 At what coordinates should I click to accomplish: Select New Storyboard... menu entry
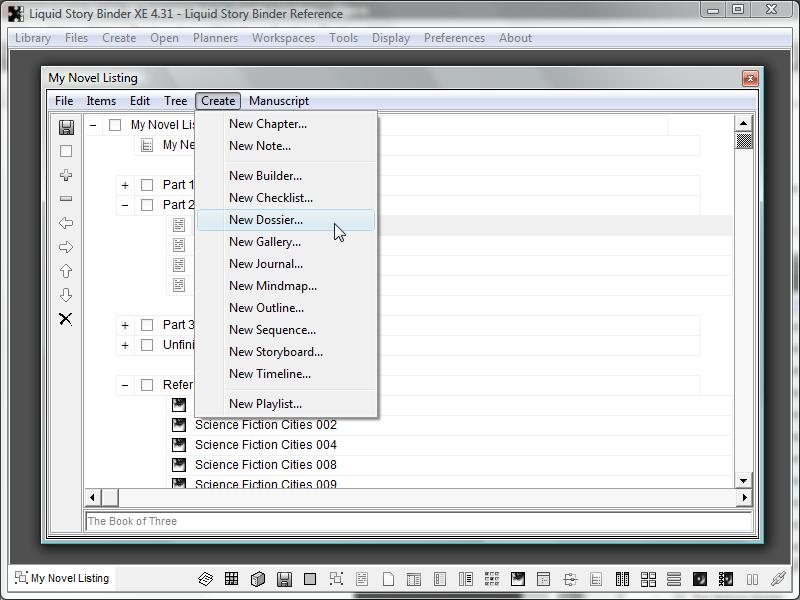[x=276, y=352]
